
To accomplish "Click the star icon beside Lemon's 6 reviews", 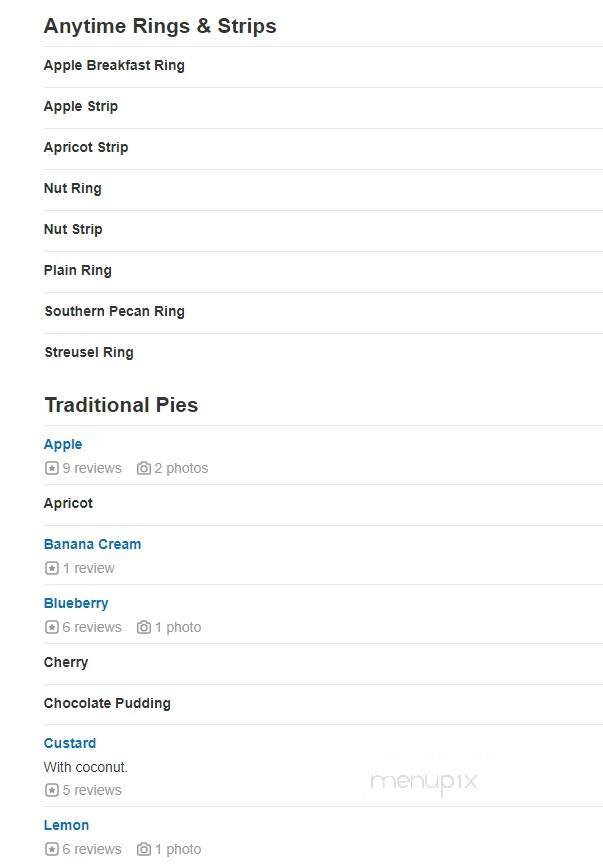I will coord(50,849).
